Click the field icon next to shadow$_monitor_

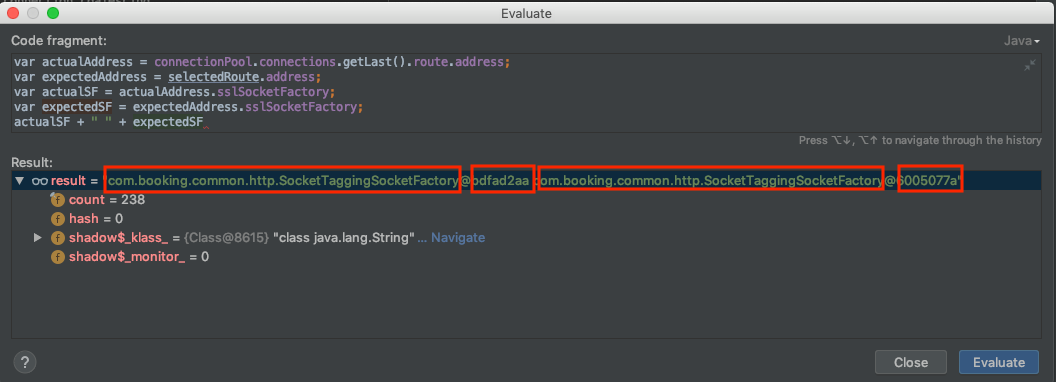click(x=58, y=257)
